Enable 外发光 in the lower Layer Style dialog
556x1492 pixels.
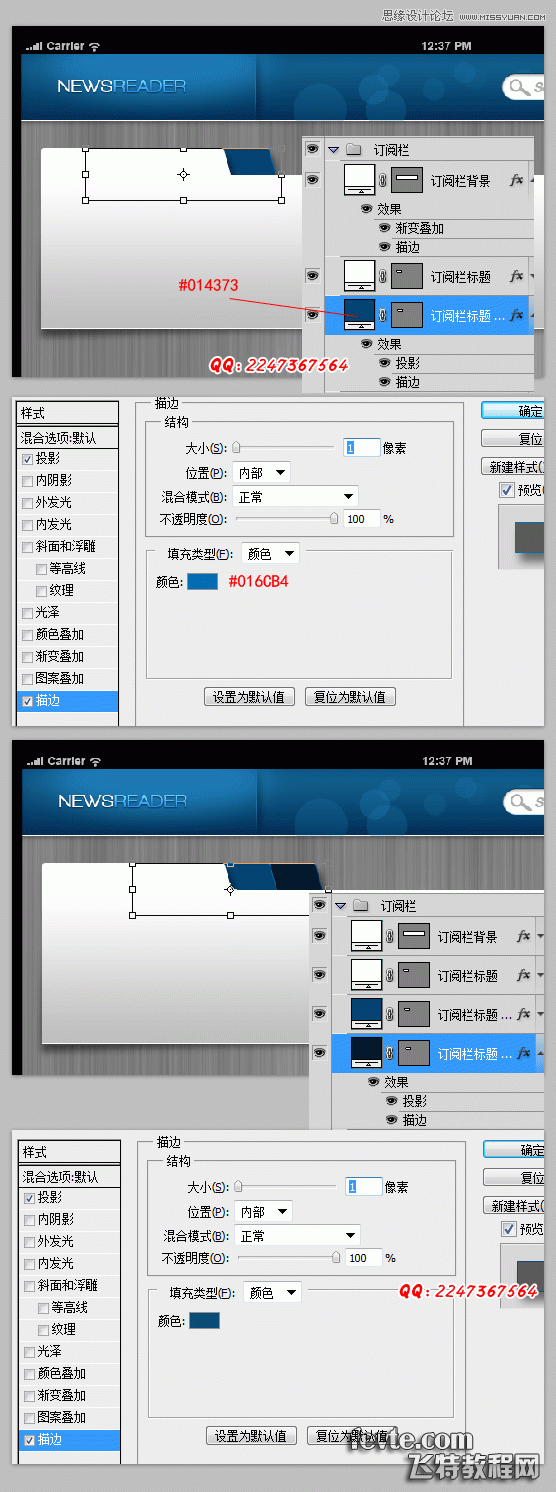point(29,1241)
